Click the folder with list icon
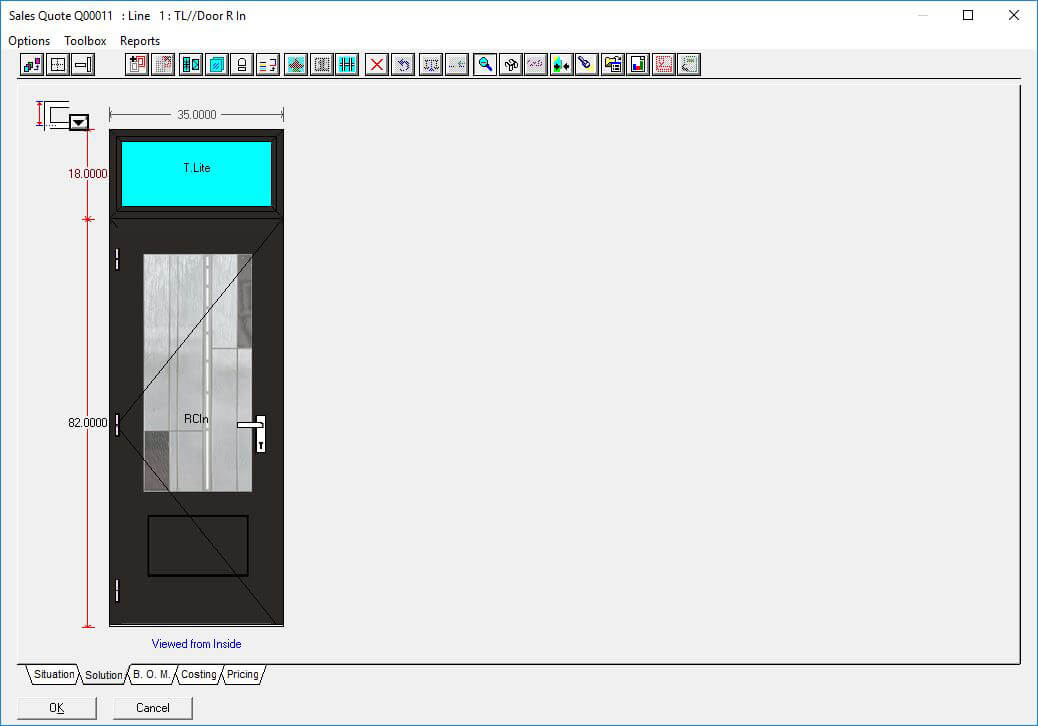1038x726 pixels. coord(612,65)
